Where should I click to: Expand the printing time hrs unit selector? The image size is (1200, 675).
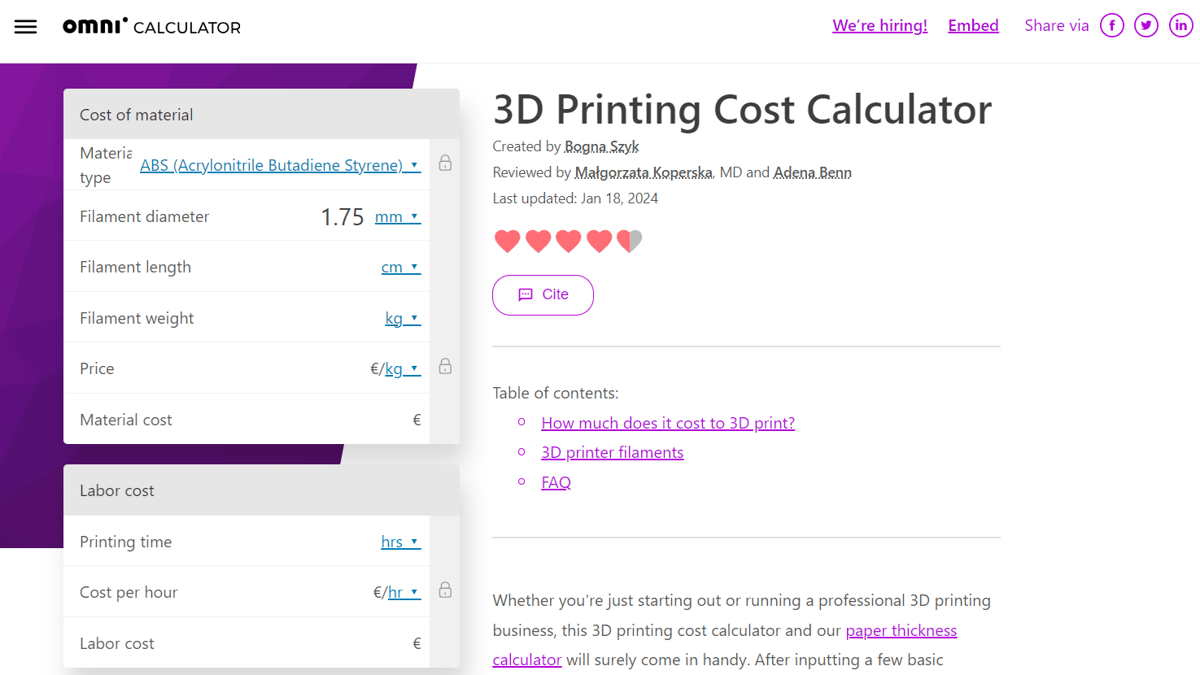[400, 541]
